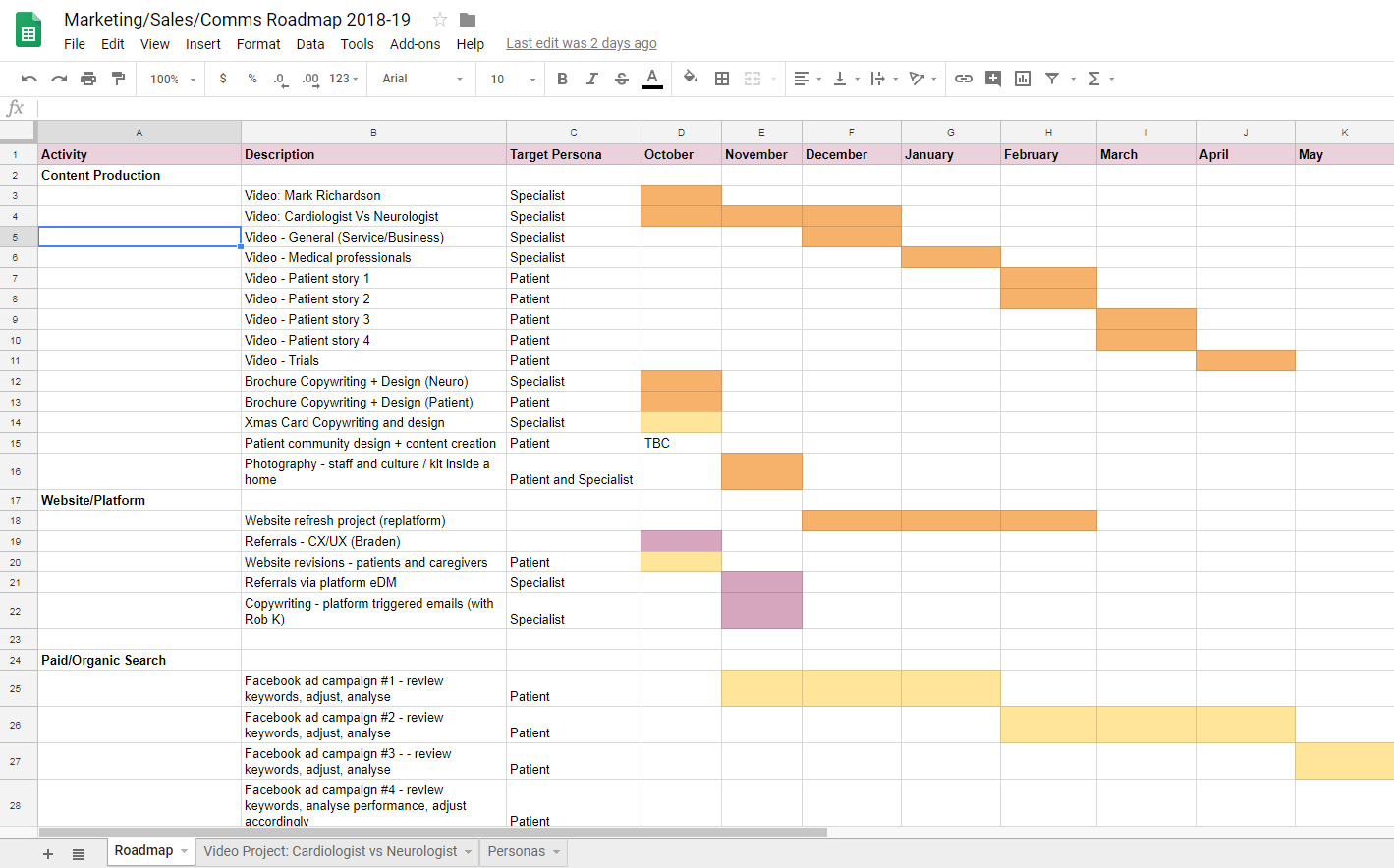
Task: Open the fill color tool
Action: click(691, 79)
